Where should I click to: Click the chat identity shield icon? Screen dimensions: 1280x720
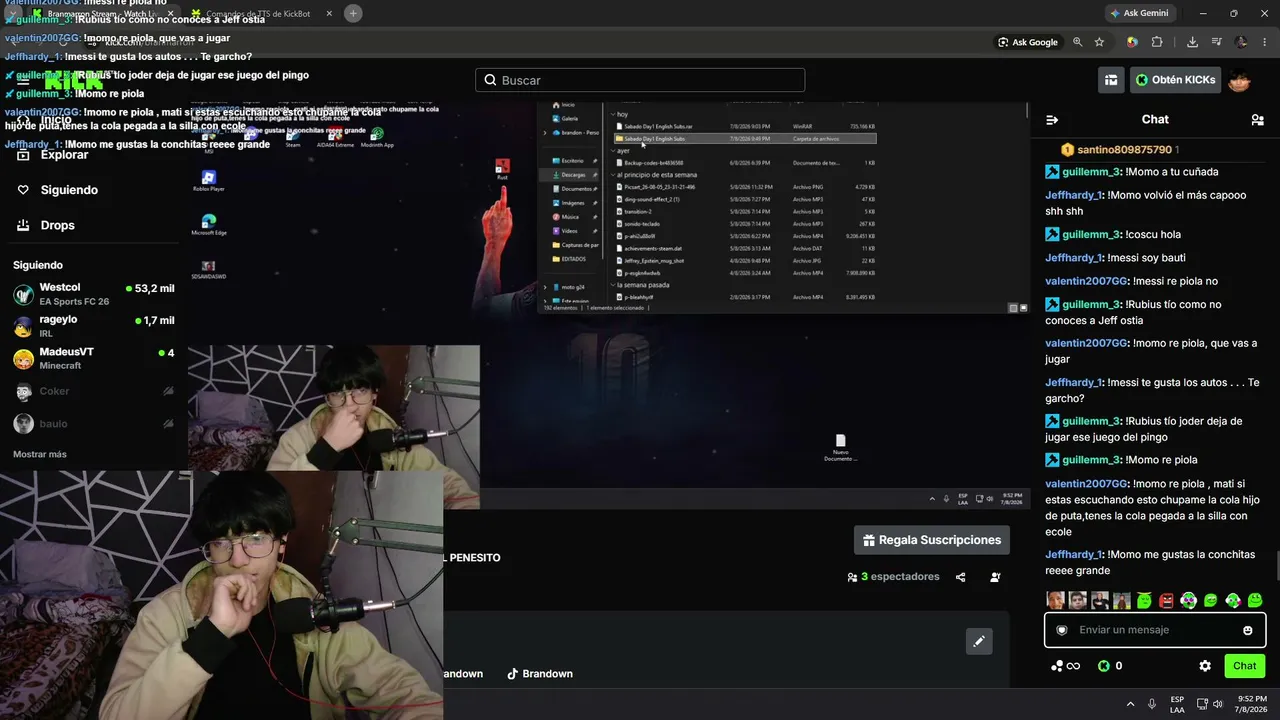point(1062,630)
